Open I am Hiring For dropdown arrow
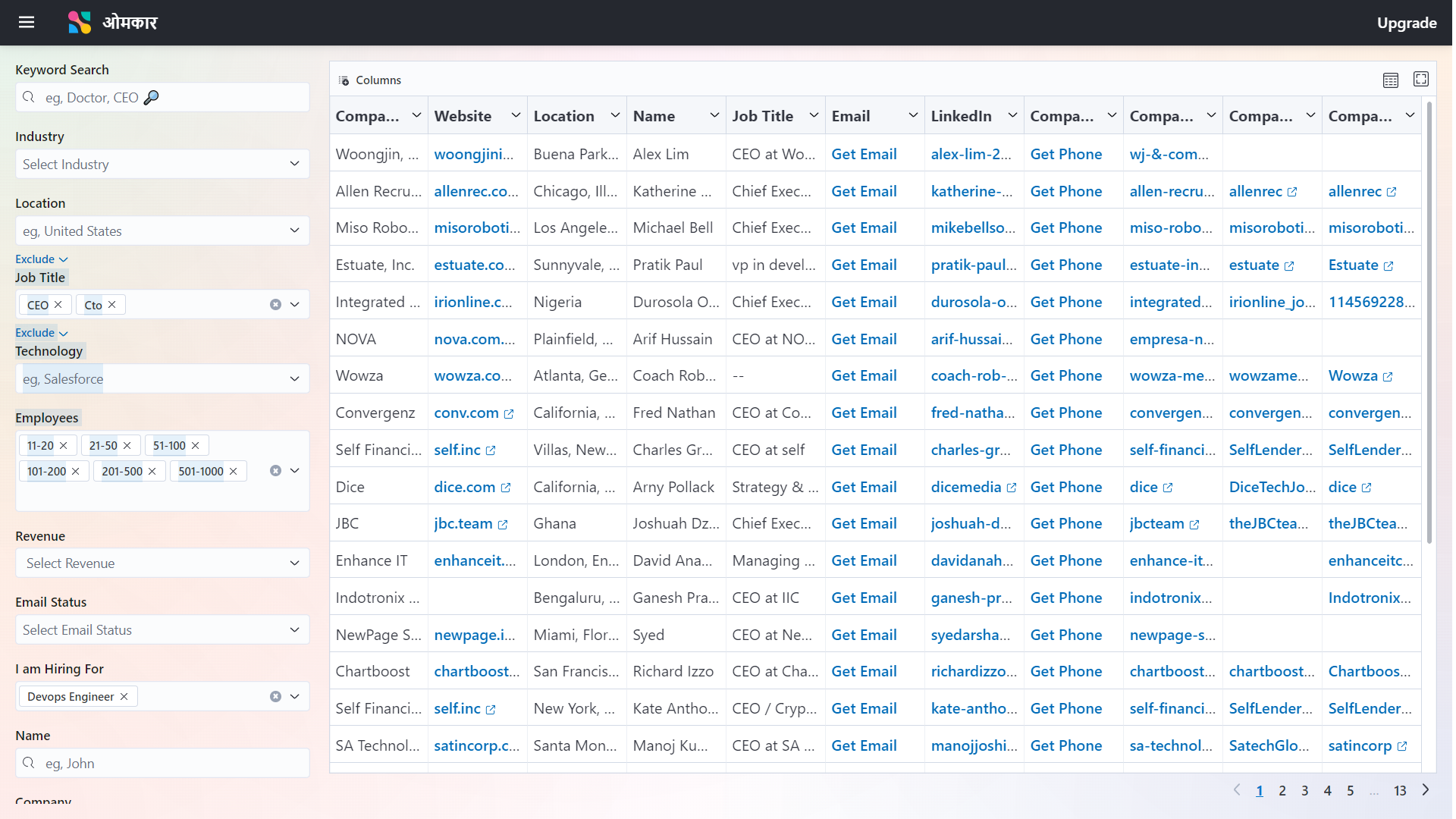This screenshot has height=819, width=1456. [x=295, y=697]
